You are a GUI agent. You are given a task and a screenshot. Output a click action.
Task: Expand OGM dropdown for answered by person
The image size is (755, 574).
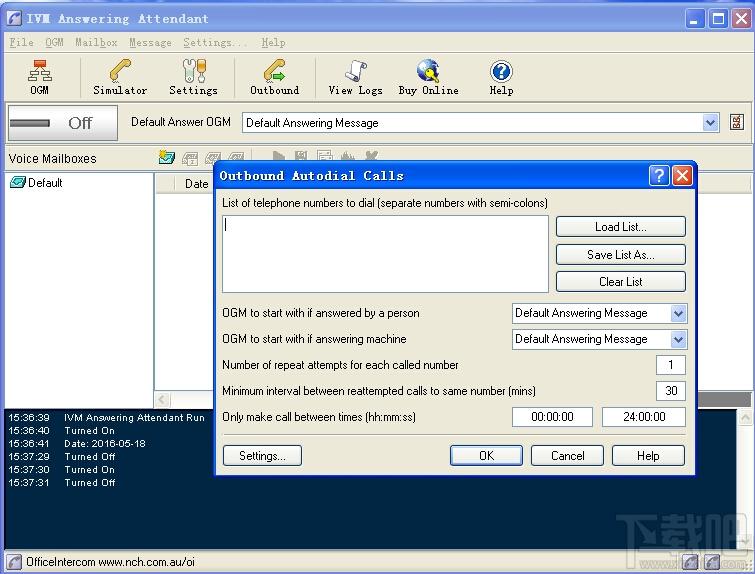click(678, 313)
